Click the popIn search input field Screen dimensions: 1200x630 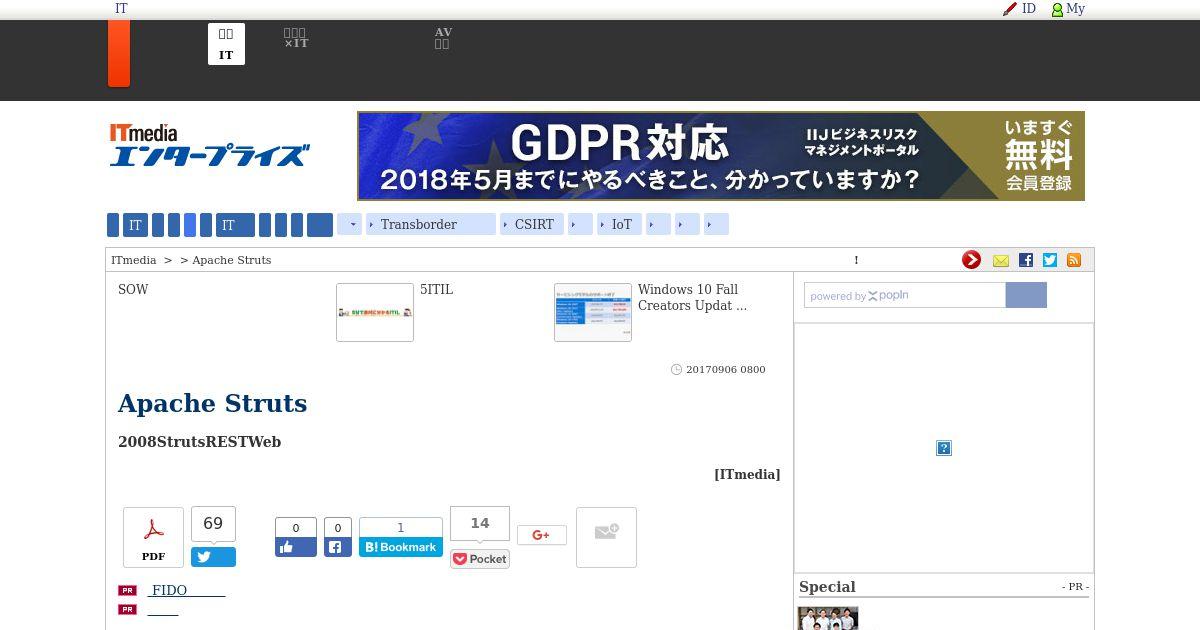(x=905, y=295)
